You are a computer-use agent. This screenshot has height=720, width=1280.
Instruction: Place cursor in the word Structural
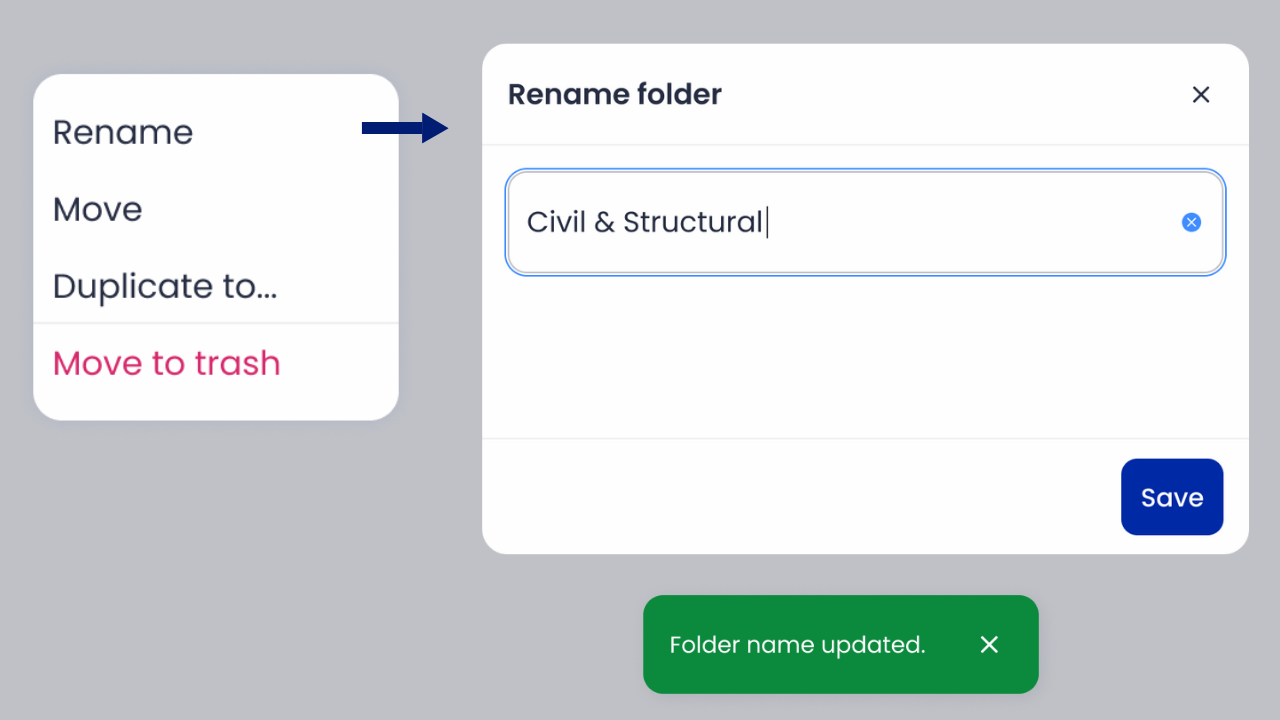(693, 222)
